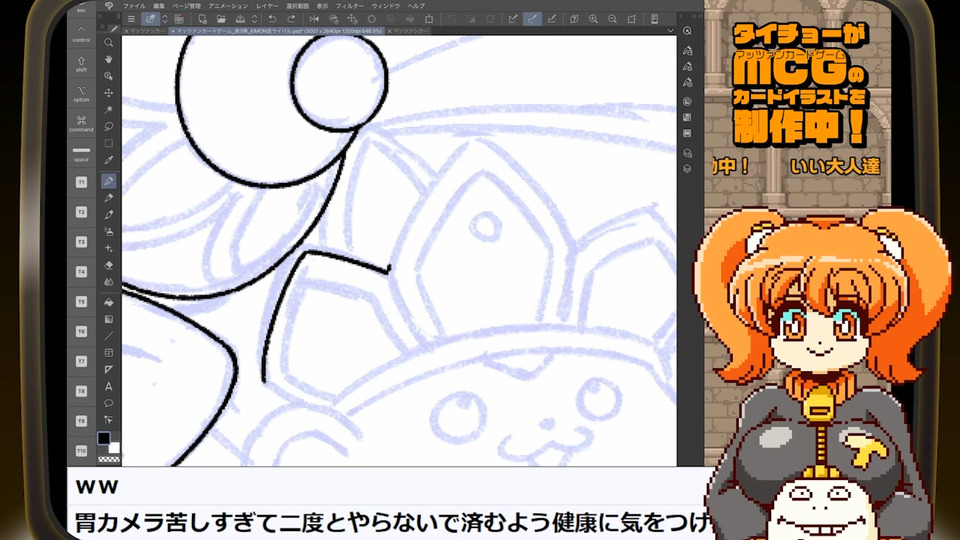Click the Save icon in command bar
Viewport: 960px width, 540px height.
(x=240, y=19)
